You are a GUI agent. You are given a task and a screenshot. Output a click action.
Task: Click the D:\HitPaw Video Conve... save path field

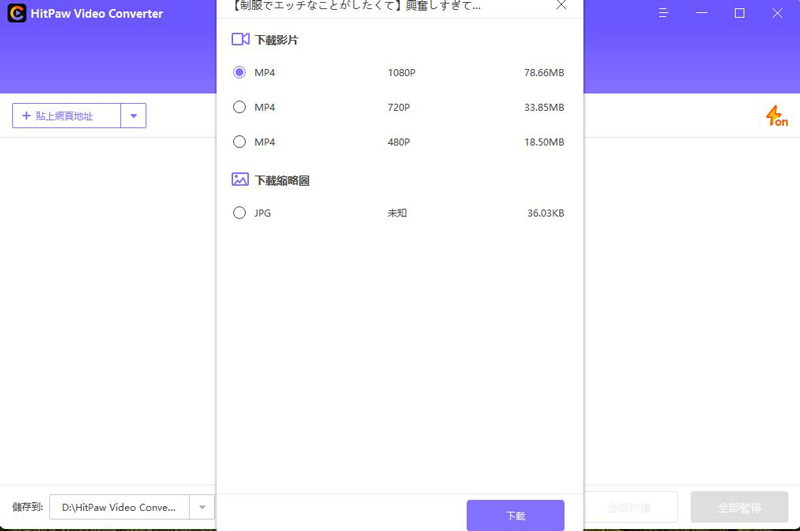119,507
